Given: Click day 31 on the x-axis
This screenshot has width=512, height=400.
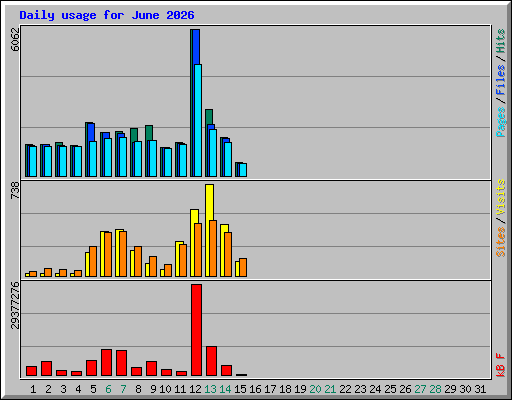Looking at the screenshot, I should click(480, 389).
